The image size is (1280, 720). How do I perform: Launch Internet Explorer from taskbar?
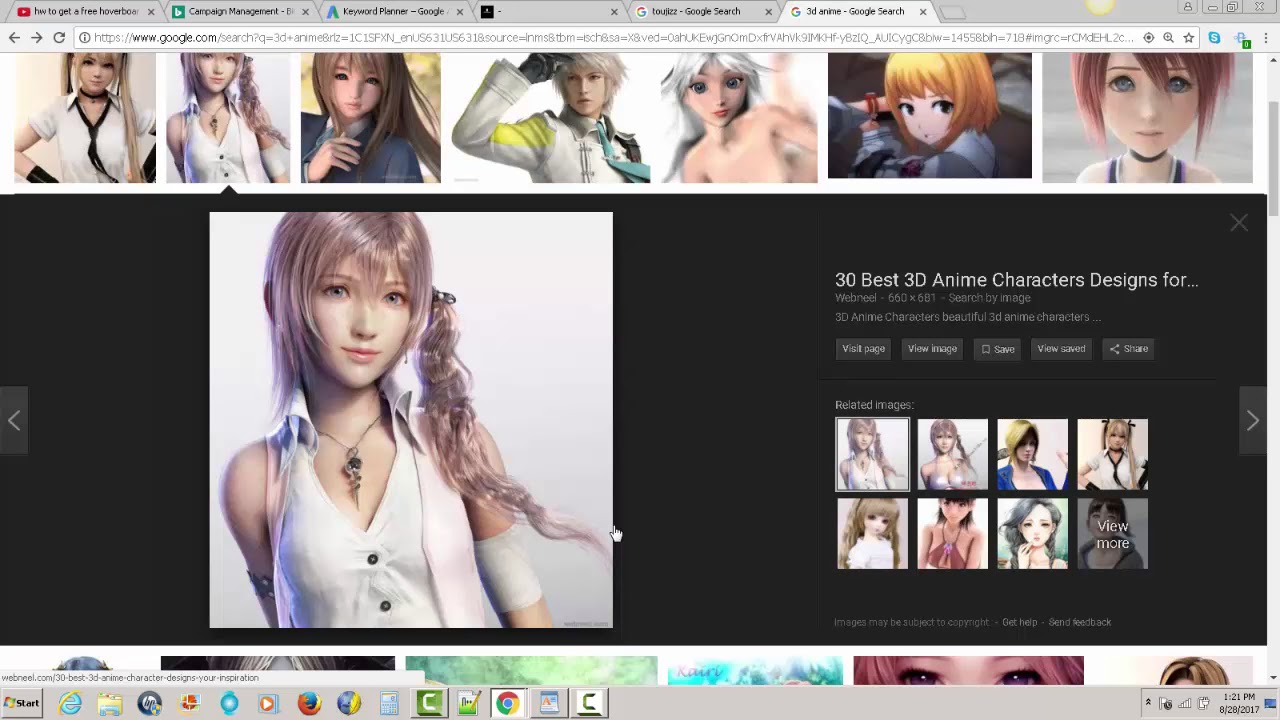click(x=70, y=703)
